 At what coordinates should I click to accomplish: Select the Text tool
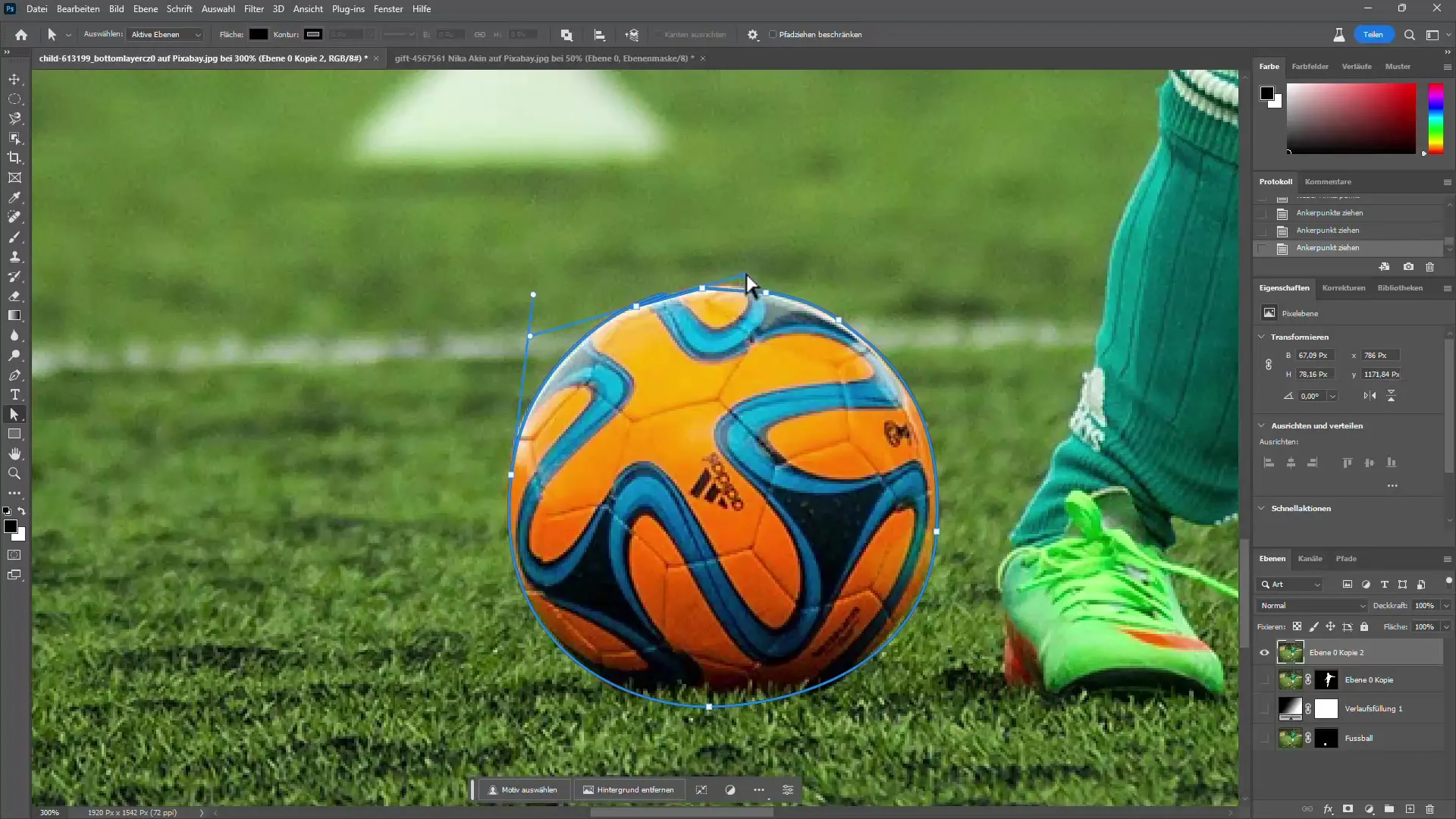coord(14,394)
